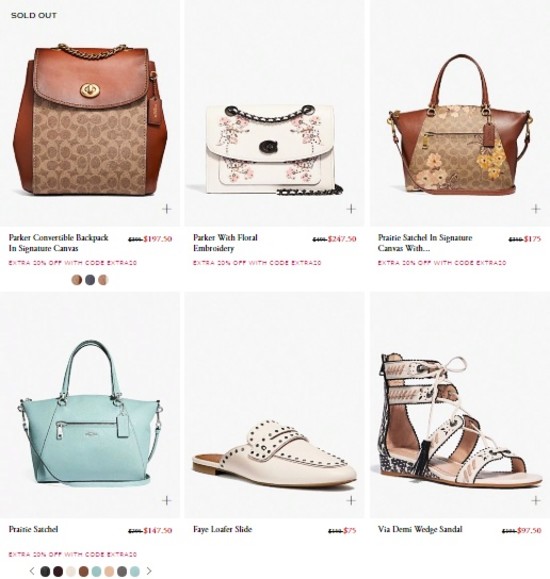550x579 pixels.
Task: Show previous Prairie Satchel color swatches arrow
Action: (x=32, y=571)
